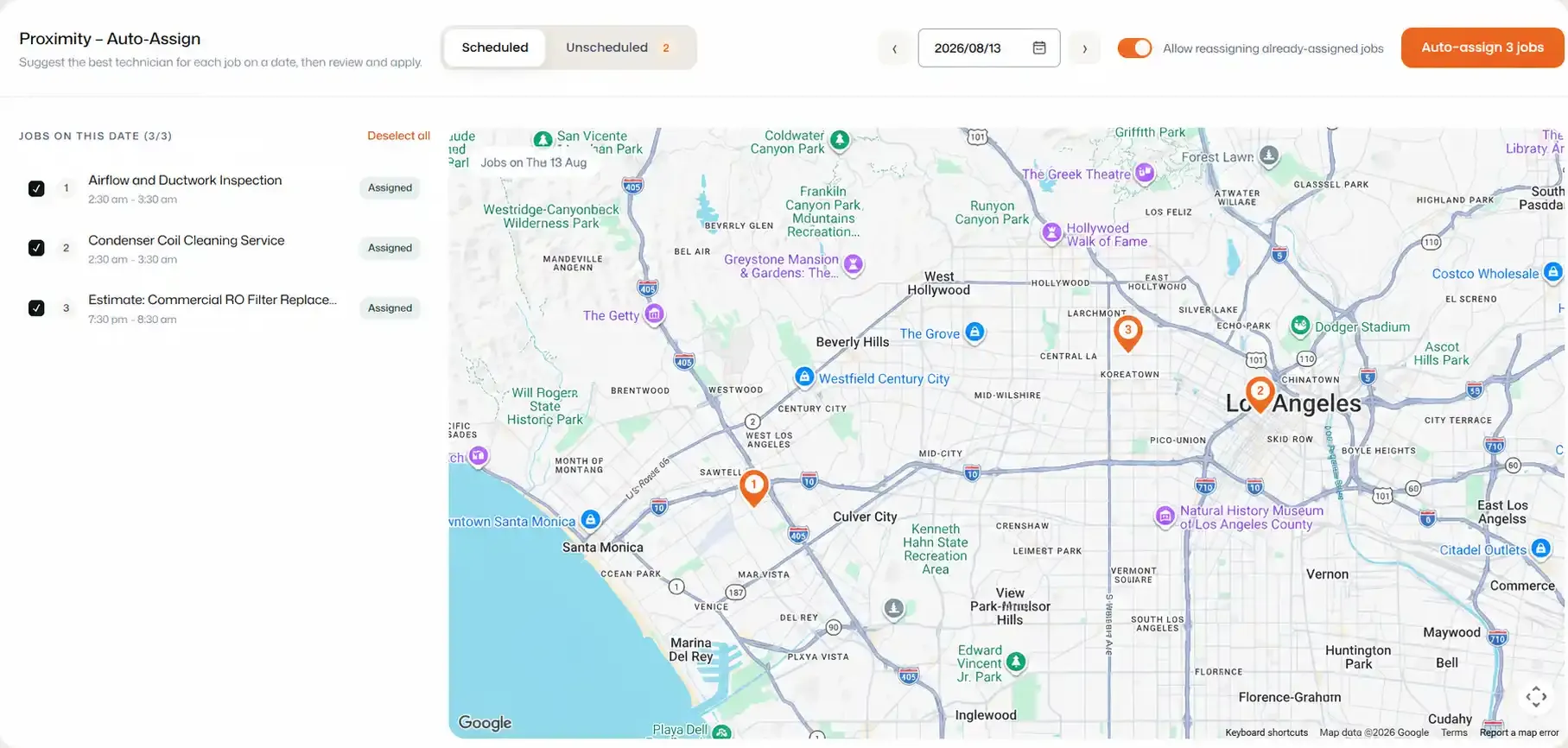This screenshot has height=748, width=1568.
Task: Click Natural History Museum marker
Action: (1165, 517)
